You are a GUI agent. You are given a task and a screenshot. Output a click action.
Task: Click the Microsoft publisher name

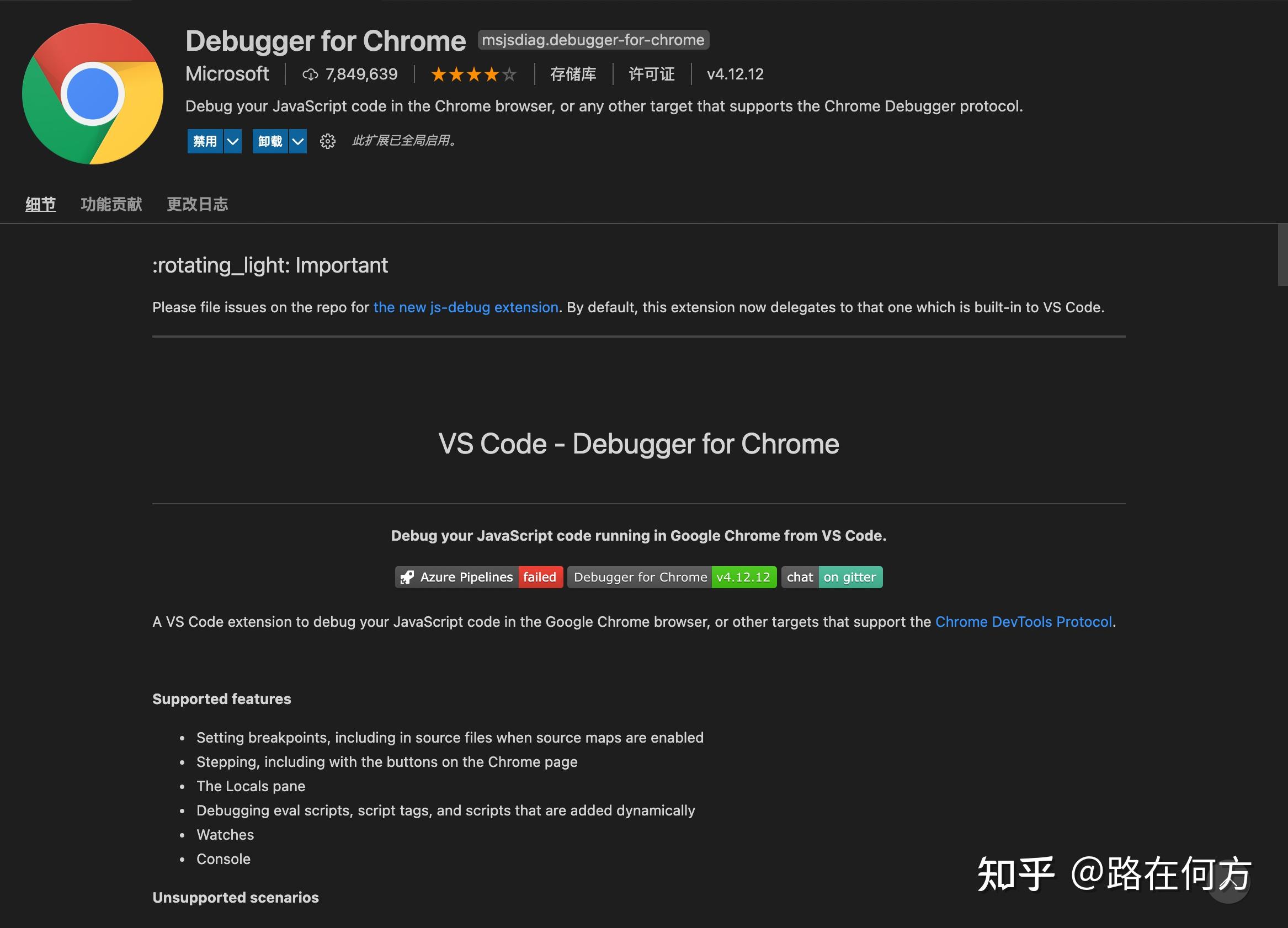tap(227, 74)
